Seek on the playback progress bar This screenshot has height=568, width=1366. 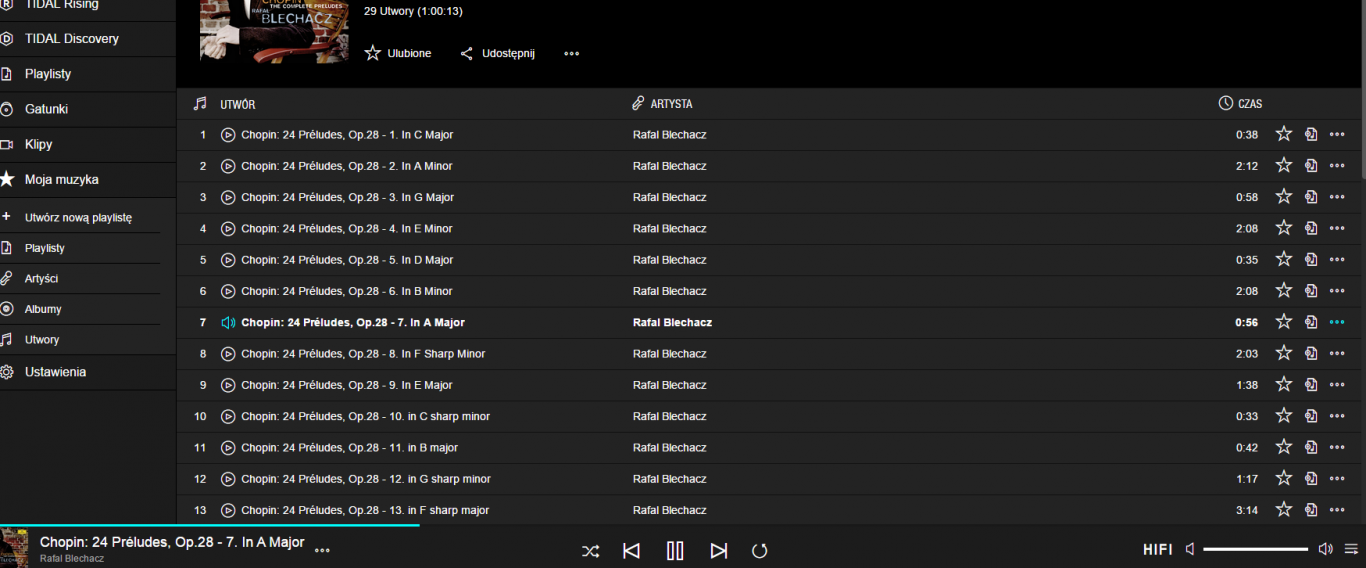click(683, 525)
